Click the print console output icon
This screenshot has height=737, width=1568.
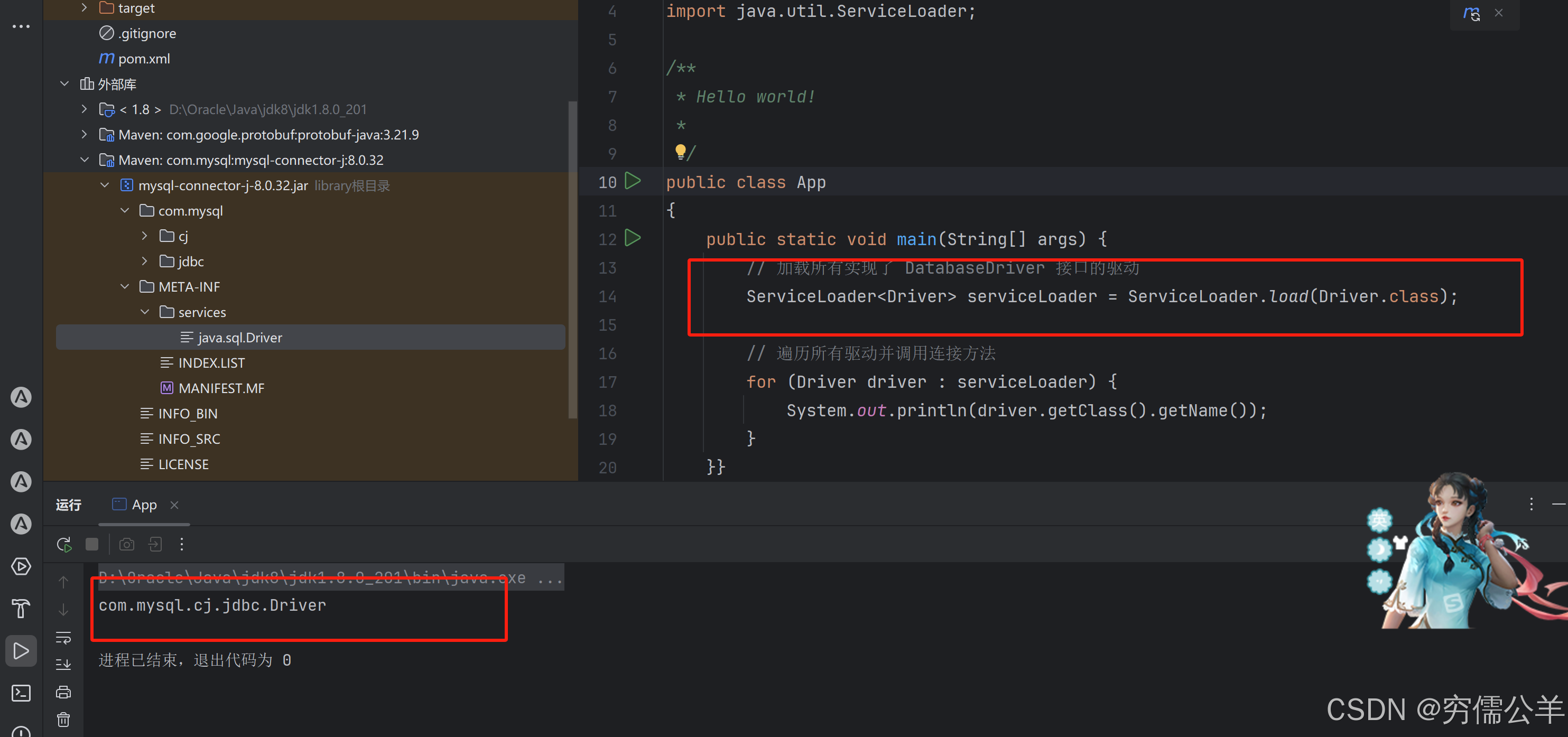coord(63,692)
